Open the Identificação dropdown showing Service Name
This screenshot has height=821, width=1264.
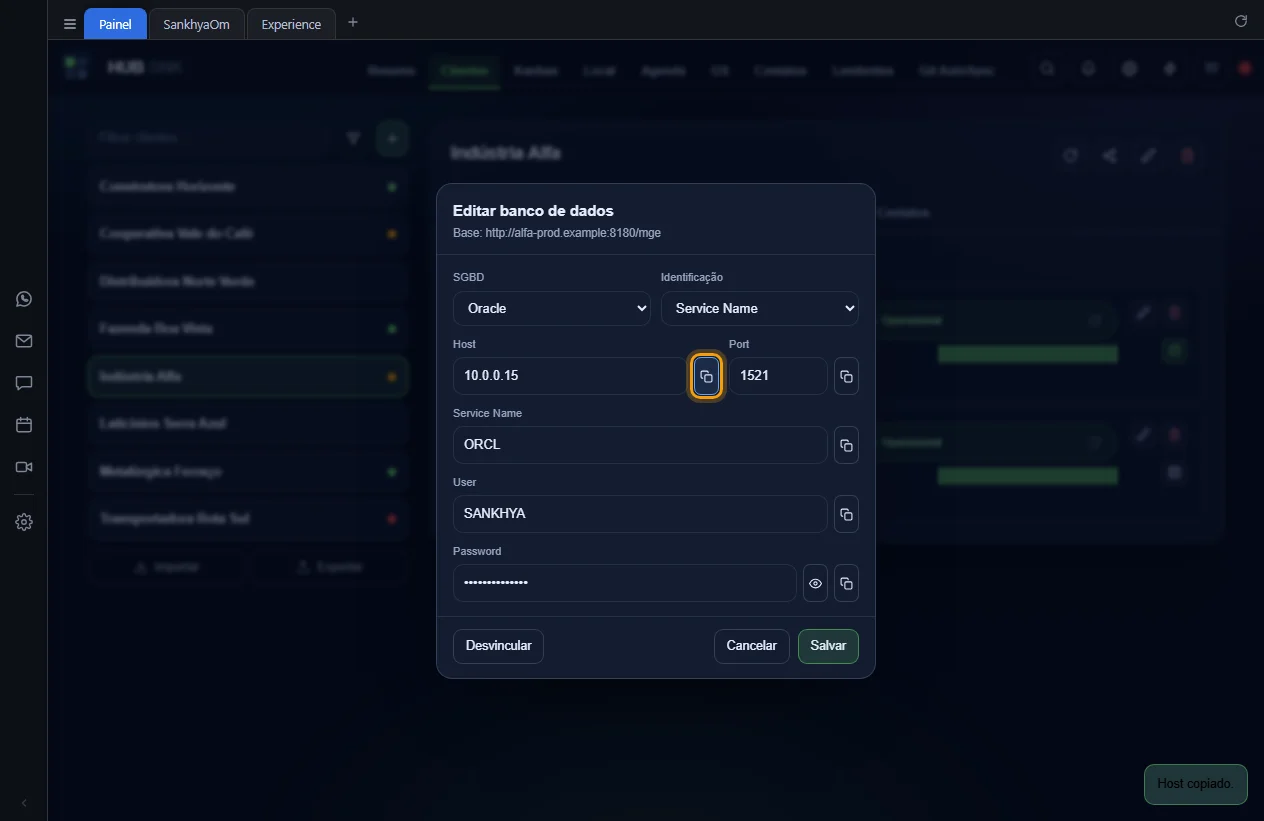tap(759, 308)
